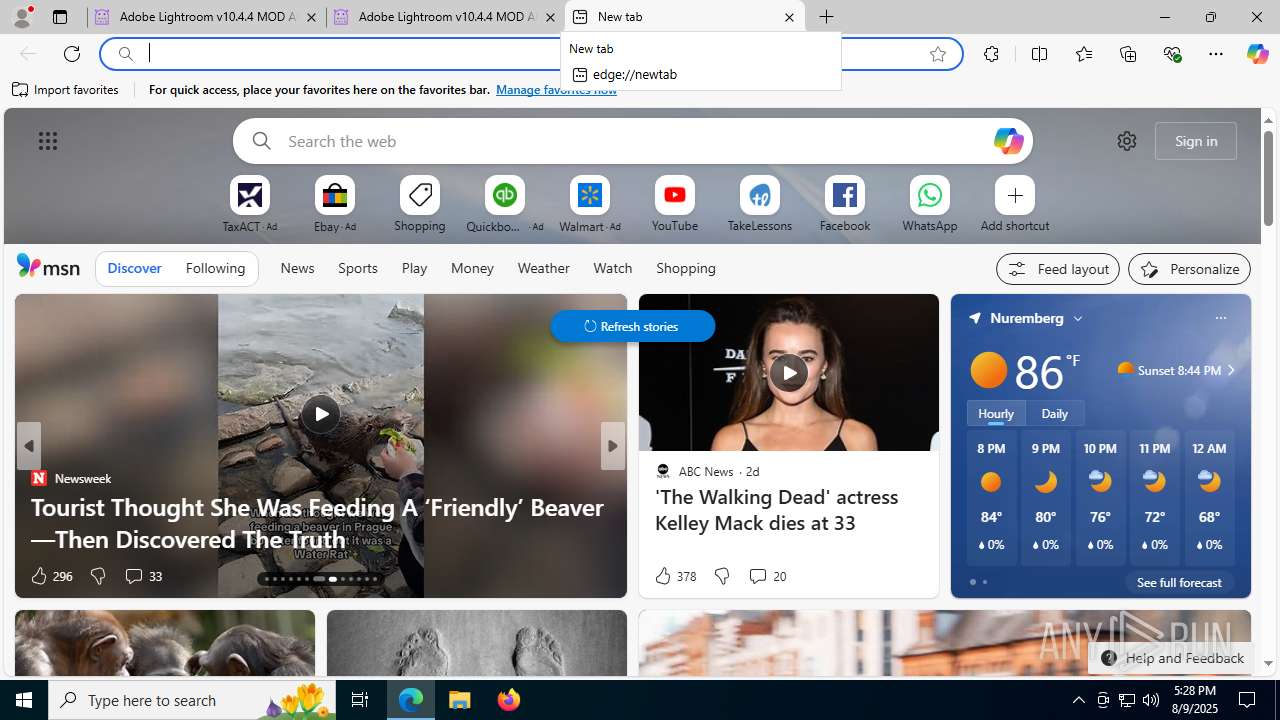Viewport: 1280px width, 720px height.
Task: Open Browser essentials heart icon
Action: coord(1172,54)
